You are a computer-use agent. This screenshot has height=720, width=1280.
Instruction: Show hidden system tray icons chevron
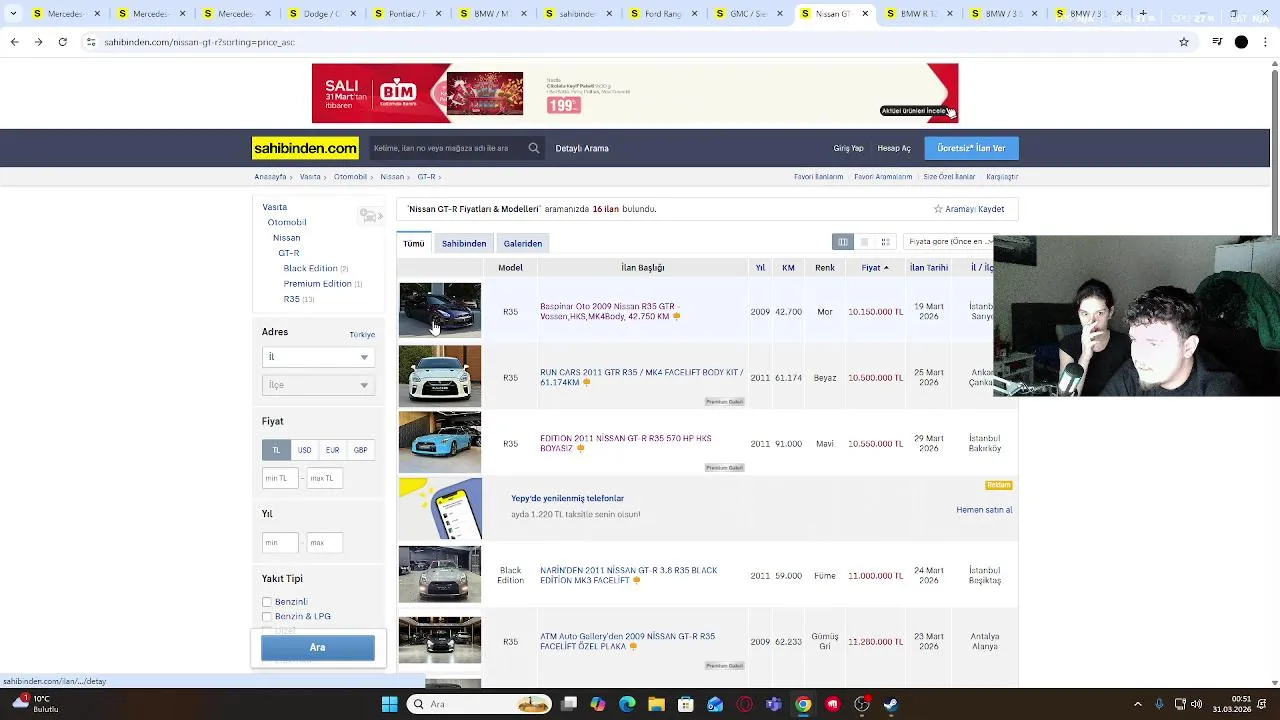(x=1138, y=704)
